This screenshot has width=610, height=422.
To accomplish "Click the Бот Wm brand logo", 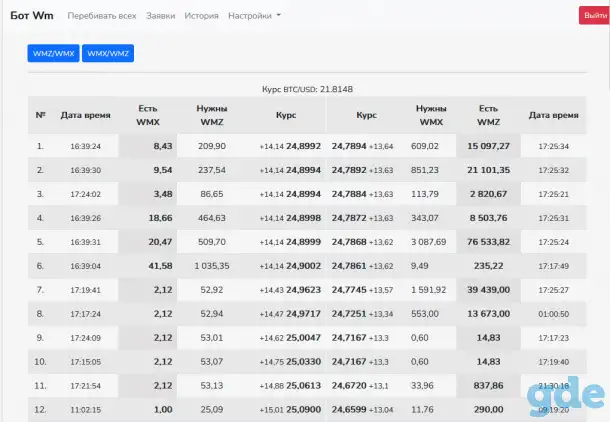I will tap(32, 16).
